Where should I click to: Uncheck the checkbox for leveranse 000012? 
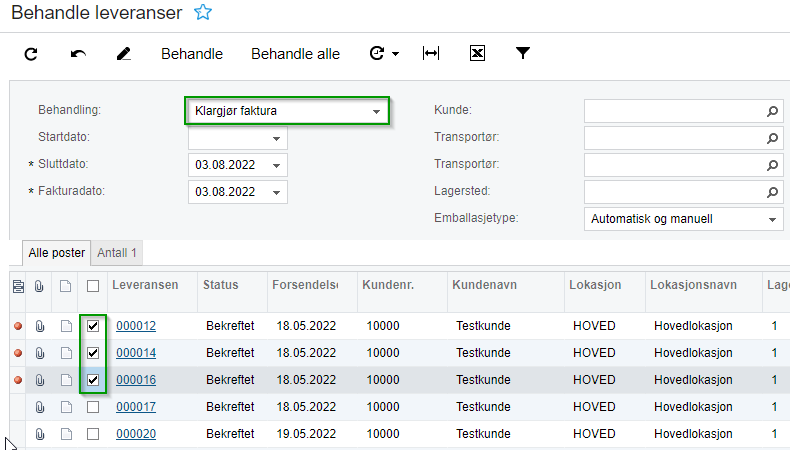pyautogui.click(x=93, y=326)
